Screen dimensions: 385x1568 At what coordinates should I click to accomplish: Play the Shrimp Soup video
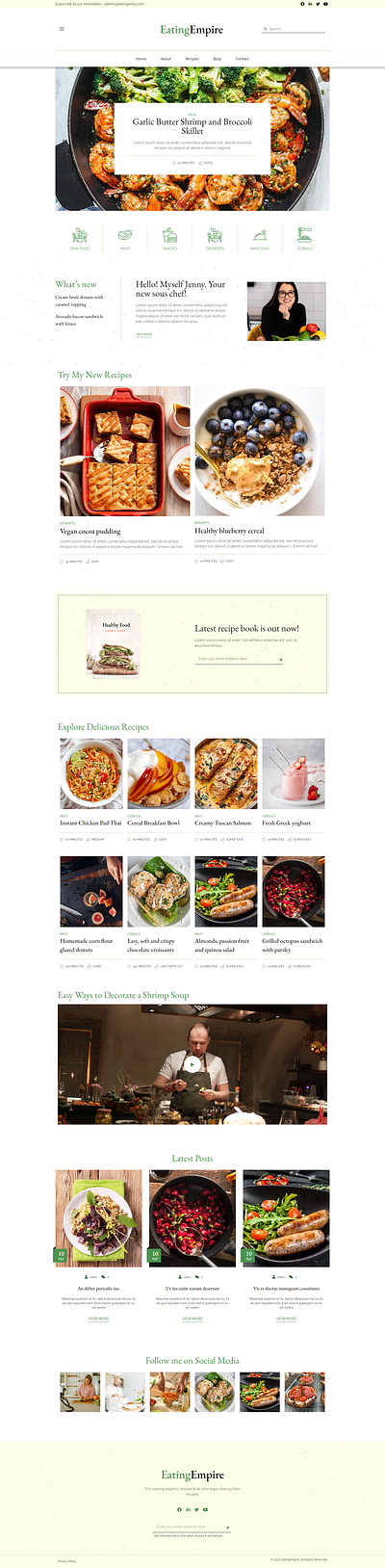coord(192,1064)
